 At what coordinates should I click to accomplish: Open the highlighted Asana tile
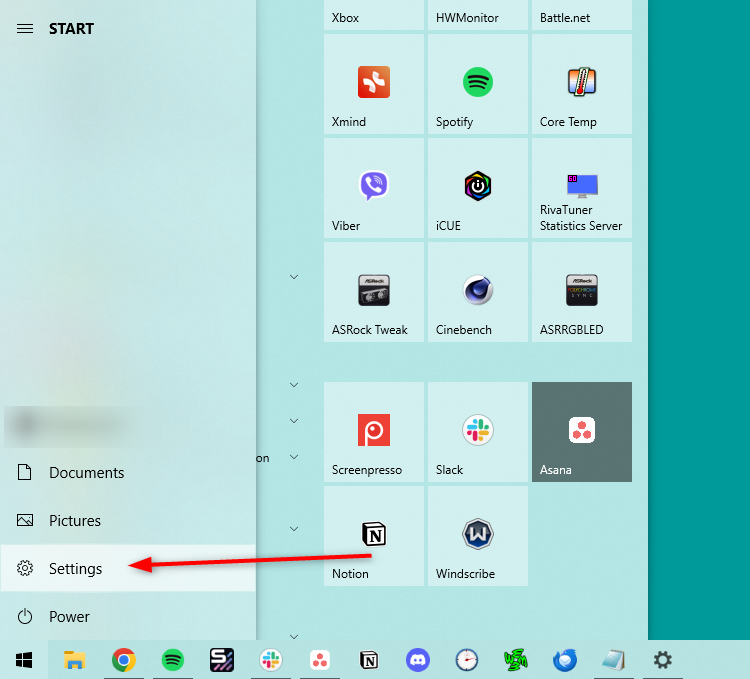click(x=582, y=432)
